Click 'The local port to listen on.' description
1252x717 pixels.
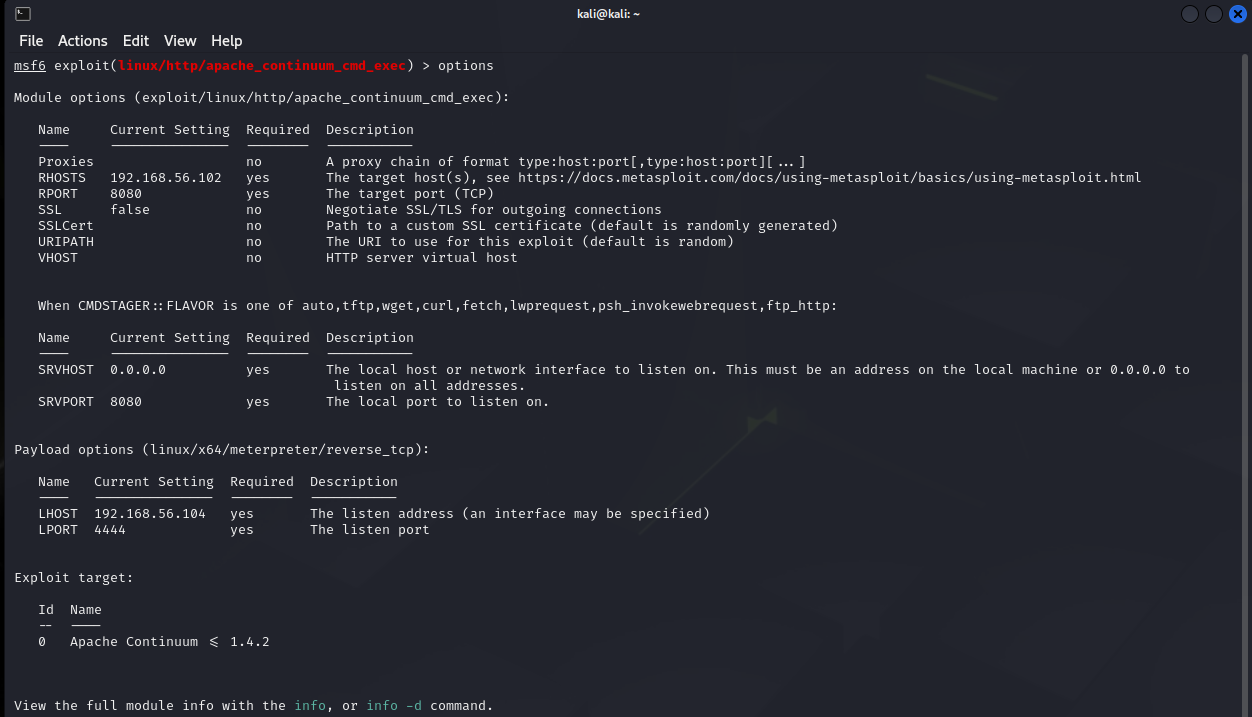438,402
